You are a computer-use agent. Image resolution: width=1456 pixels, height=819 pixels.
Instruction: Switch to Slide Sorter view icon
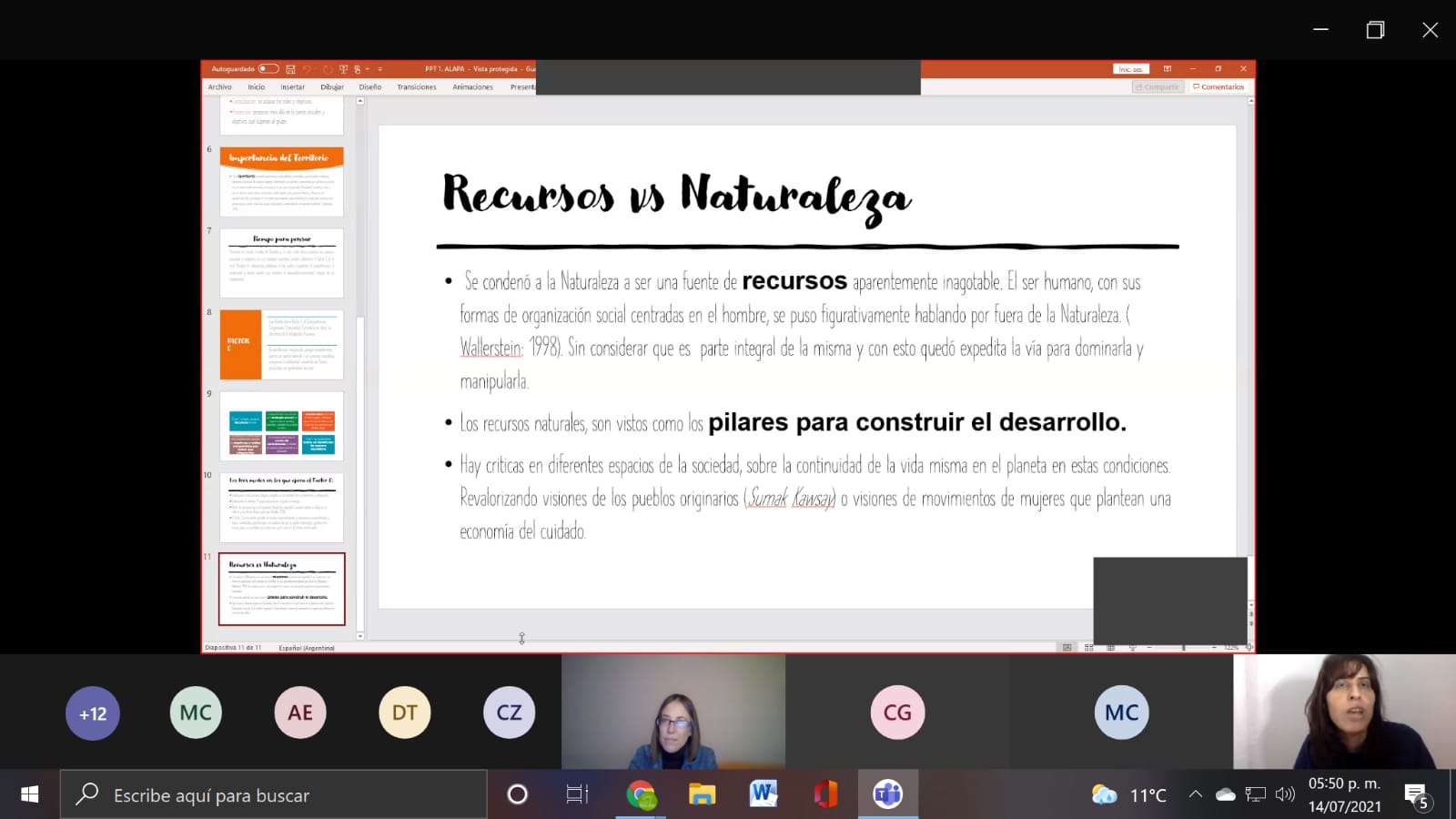coord(1088,648)
